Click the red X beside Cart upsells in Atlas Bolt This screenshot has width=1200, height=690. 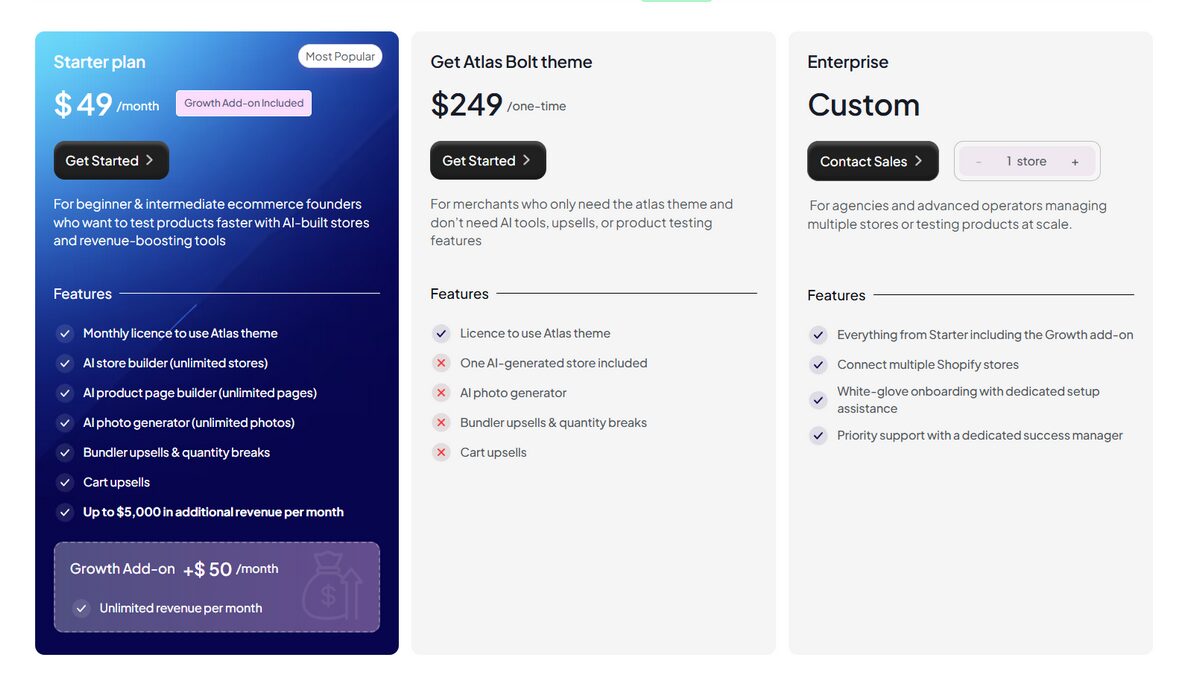coord(441,452)
